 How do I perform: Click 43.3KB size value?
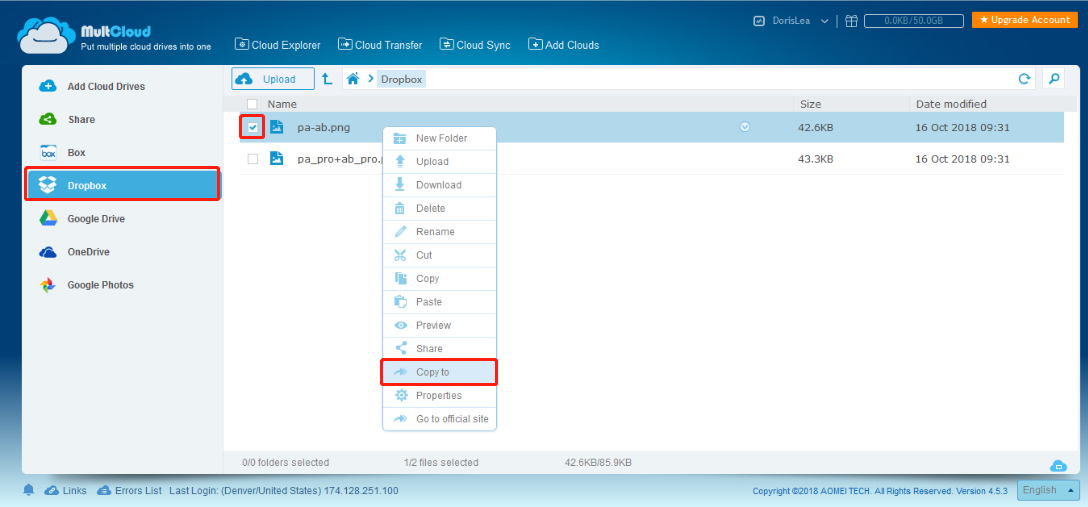click(816, 159)
